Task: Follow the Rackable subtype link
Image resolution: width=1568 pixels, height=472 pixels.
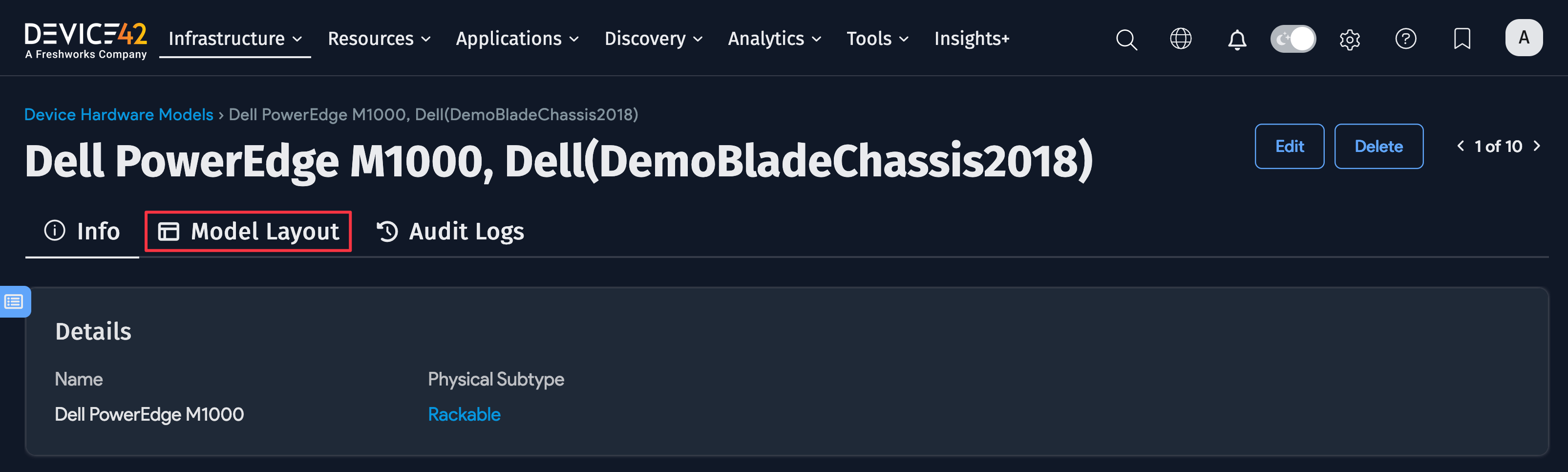Action: (x=464, y=414)
